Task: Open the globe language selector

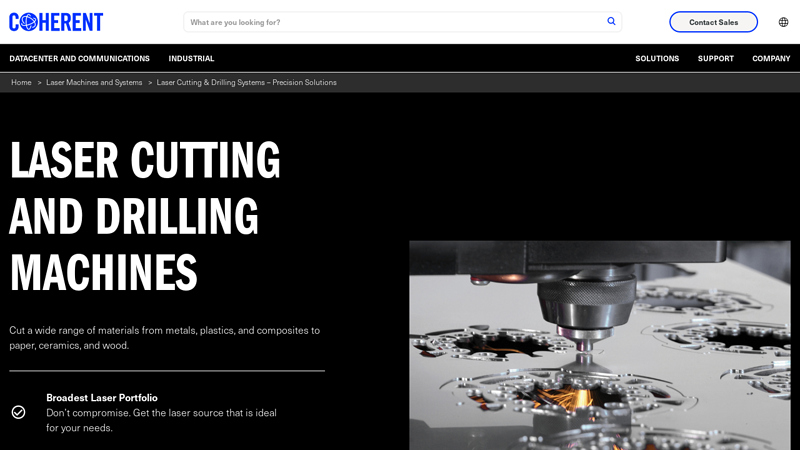Action: [x=783, y=22]
